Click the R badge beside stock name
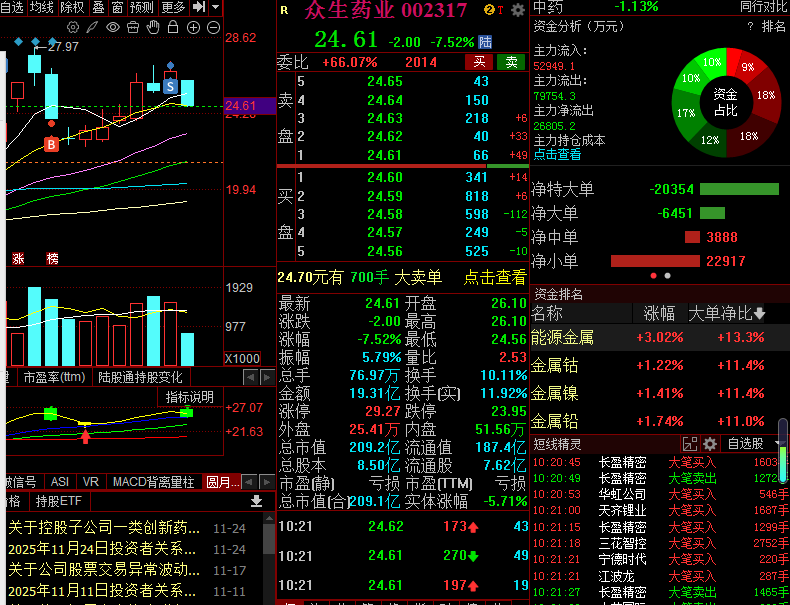790x605 pixels. 284,10
